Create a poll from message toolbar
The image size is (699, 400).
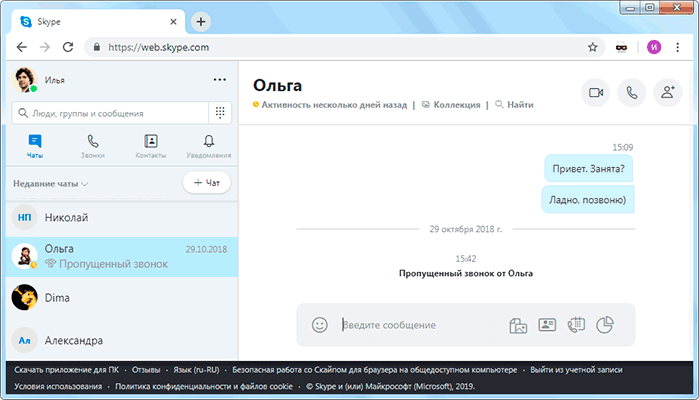coord(605,325)
